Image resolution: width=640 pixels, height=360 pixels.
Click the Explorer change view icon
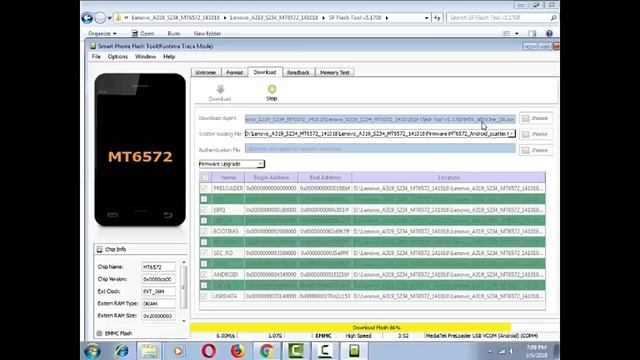[507, 33]
